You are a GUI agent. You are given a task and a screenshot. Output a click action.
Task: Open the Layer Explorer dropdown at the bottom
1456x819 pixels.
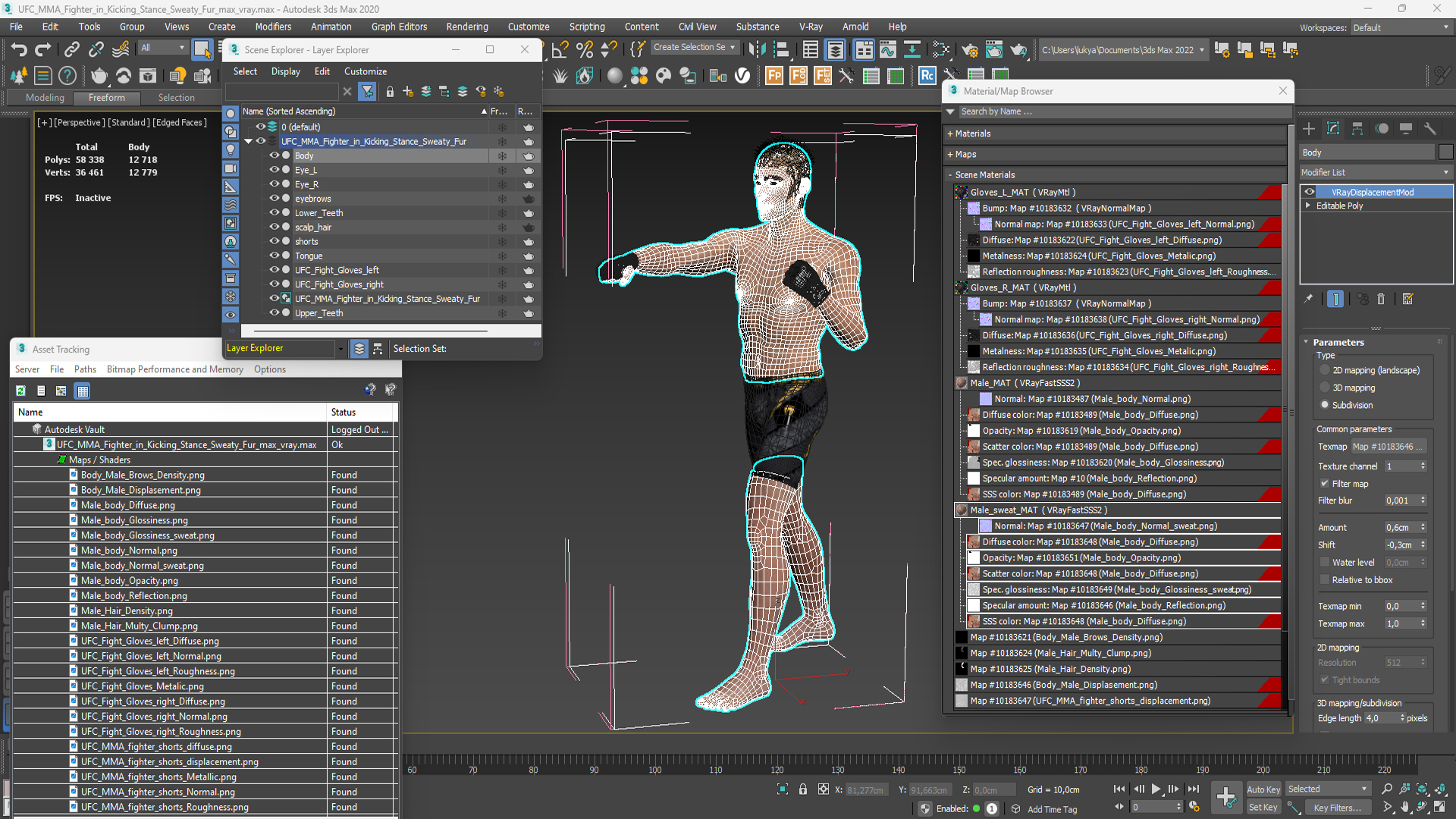[x=340, y=349]
